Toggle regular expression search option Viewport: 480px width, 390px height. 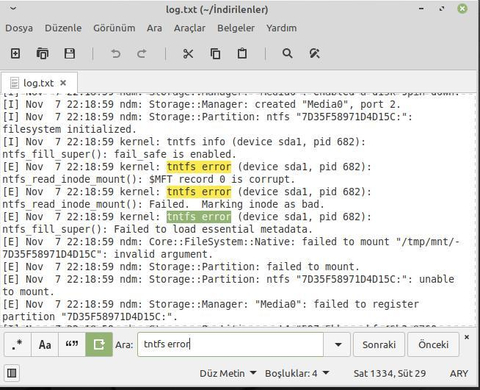(x=17, y=344)
